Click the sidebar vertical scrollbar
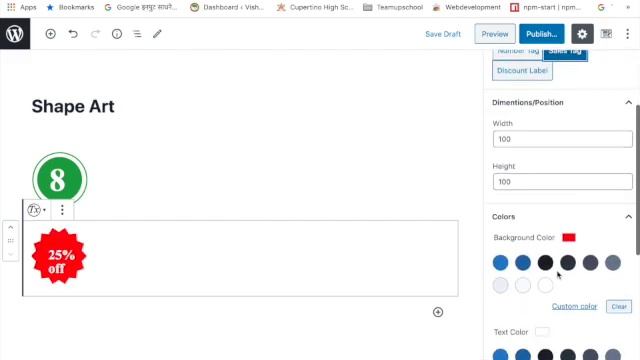Viewport: 640px width, 360px height. point(638,180)
